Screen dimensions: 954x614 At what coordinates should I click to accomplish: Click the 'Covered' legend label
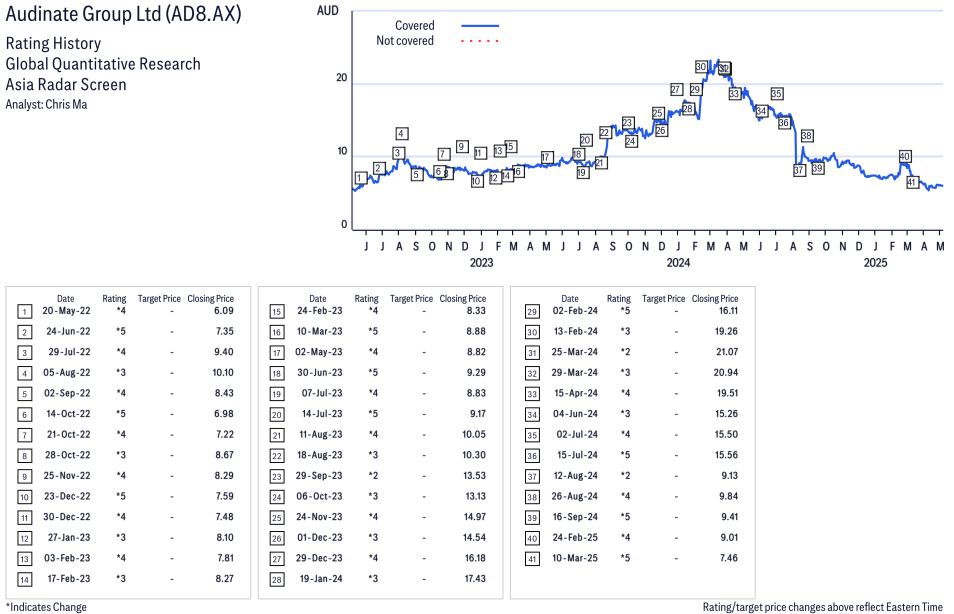[415, 26]
